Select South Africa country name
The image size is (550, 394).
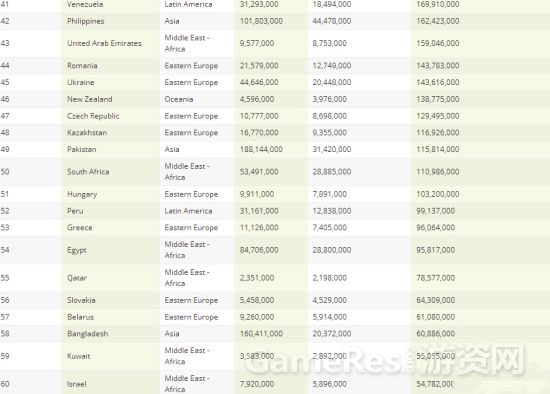point(88,172)
